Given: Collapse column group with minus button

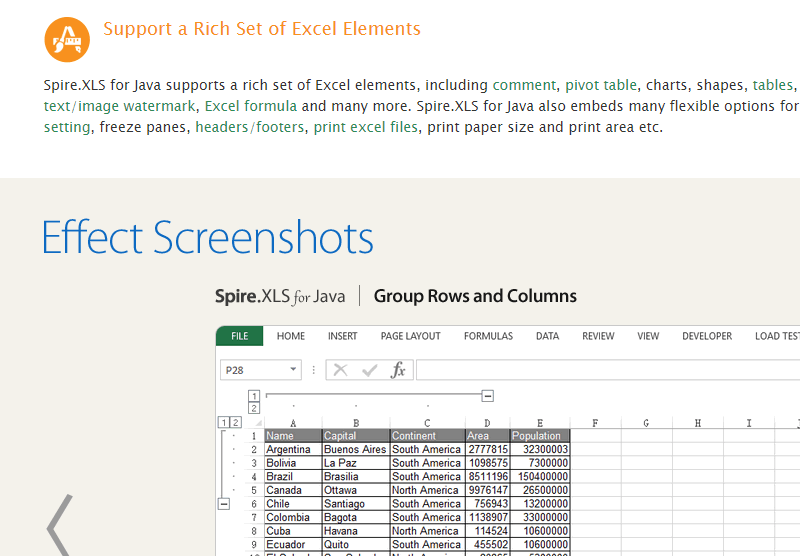Looking at the screenshot, I should pos(488,396).
